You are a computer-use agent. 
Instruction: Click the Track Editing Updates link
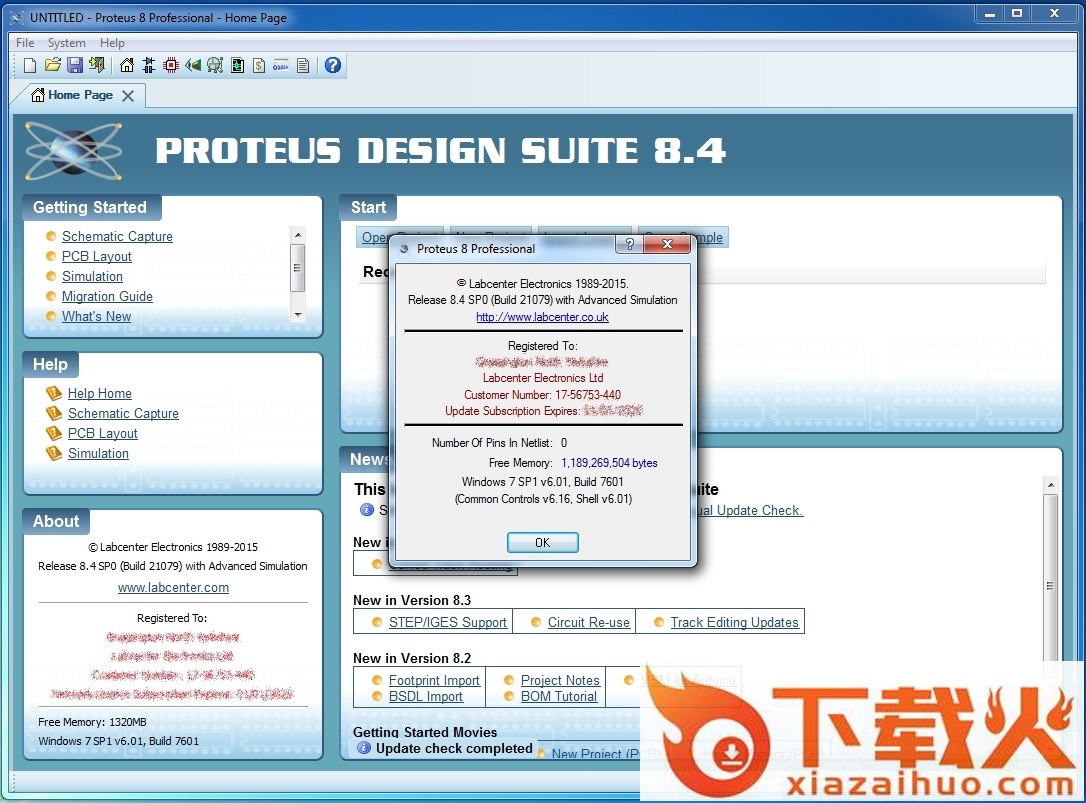(x=734, y=622)
